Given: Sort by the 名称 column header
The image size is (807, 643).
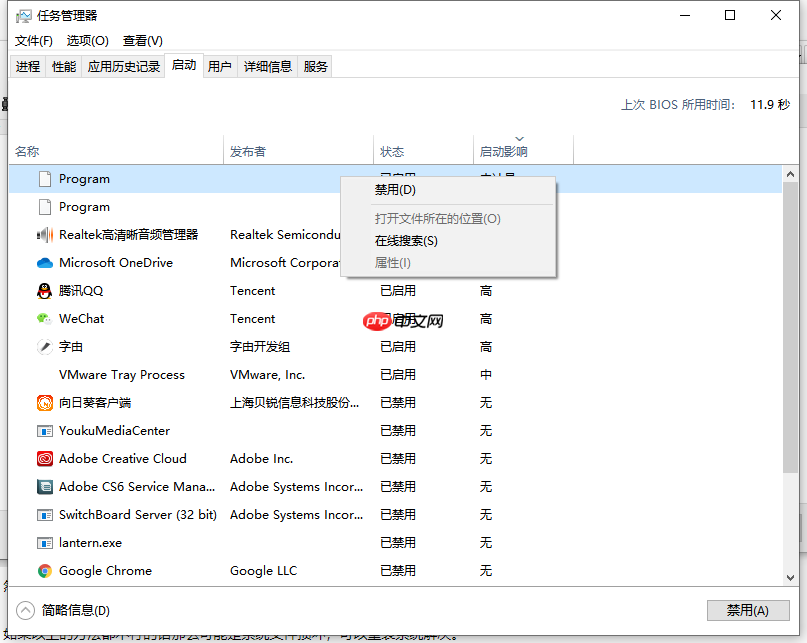Looking at the screenshot, I should [x=116, y=151].
